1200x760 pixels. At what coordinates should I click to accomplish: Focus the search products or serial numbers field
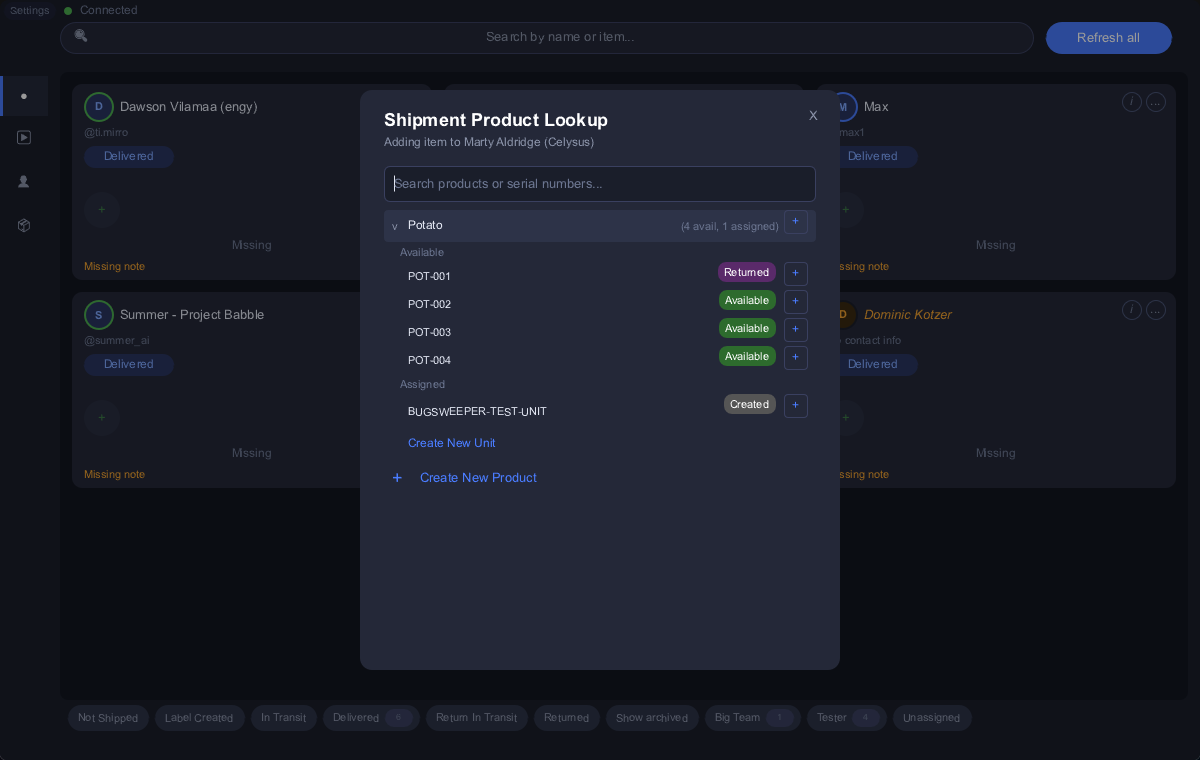pos(600,184)
